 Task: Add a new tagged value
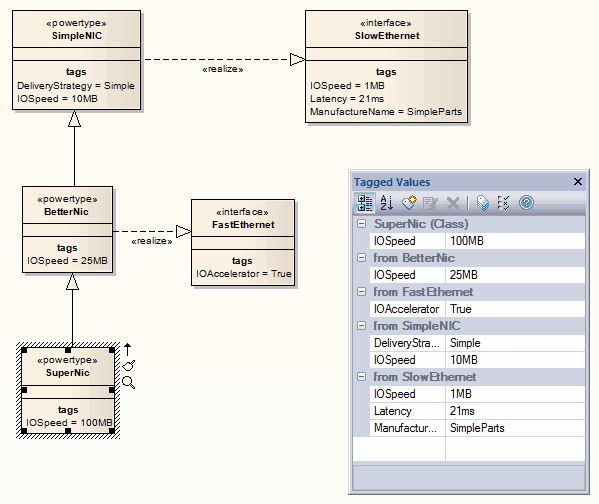[409, 203]
